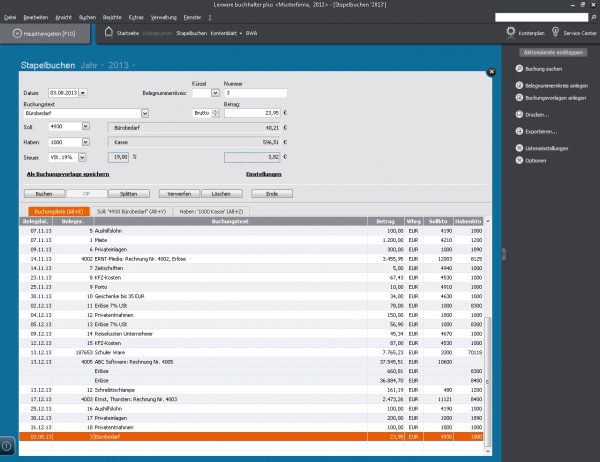The height and width of the screenshot is (462, 600).
Task: Open Stapelbuchen in the toolbar
Action: point(191,33)
